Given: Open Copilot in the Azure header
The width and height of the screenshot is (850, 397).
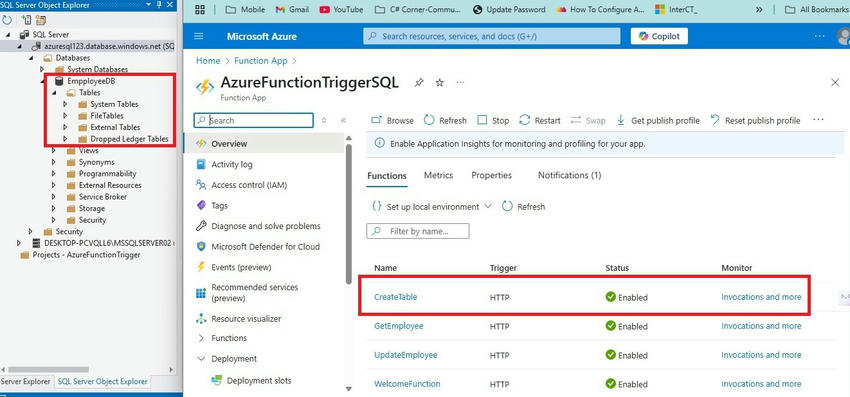Looking at the screenshot, I should (x=659, y=36).
